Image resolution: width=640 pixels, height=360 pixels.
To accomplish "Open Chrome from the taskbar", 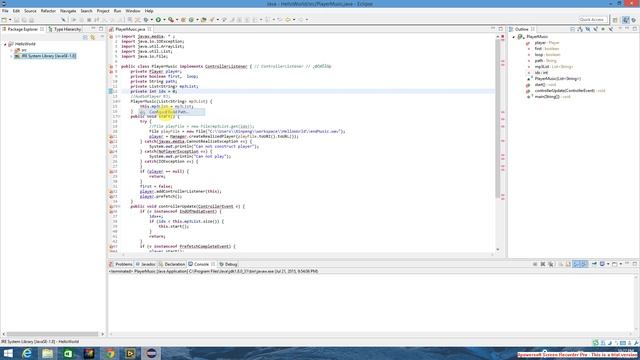I will pos(110,353).
